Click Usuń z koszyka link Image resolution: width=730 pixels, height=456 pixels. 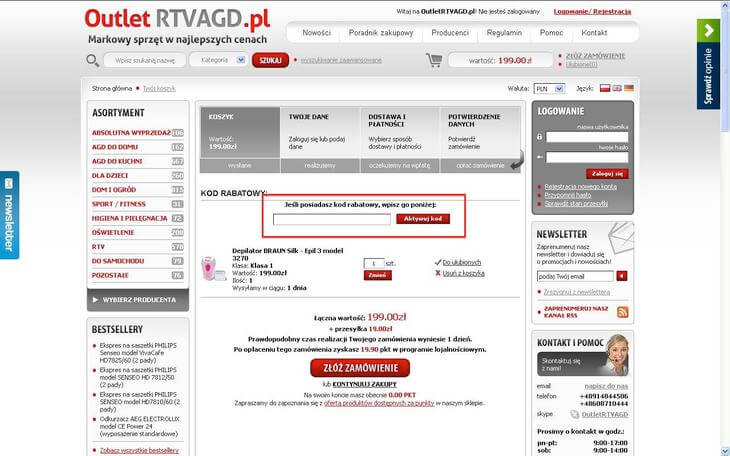pyautogui.click(x=463, y=273)
